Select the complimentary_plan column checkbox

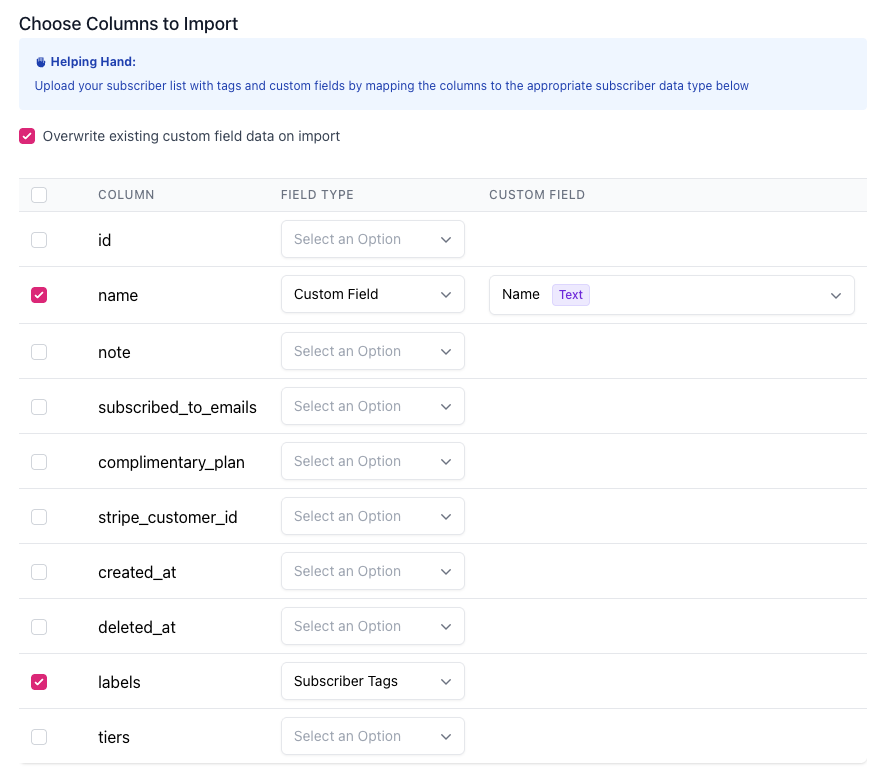click(x=39, y=462)
